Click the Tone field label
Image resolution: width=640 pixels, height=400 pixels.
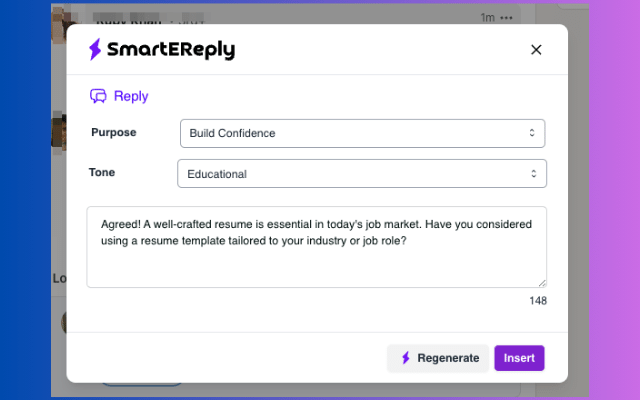coord(102,172)
